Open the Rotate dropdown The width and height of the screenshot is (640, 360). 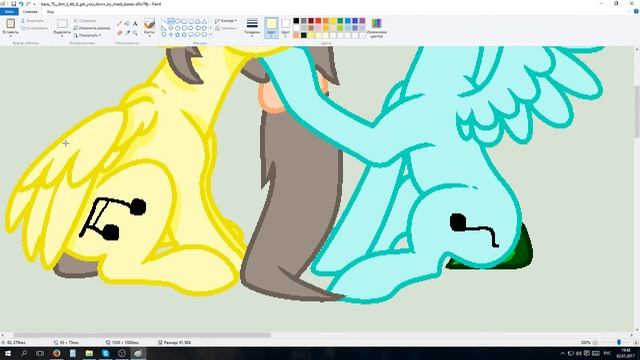88,35
